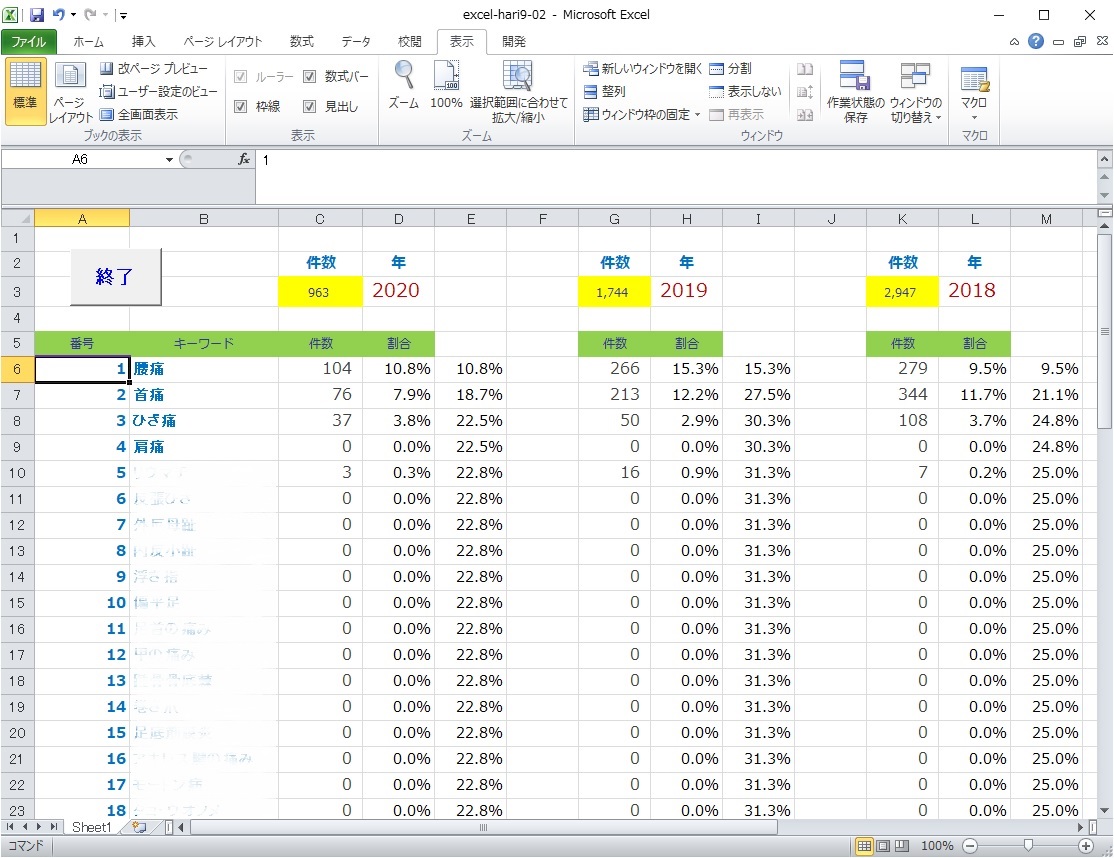Set zoom to 100% icon
The height and width of the screenshot is (858, 1114).
tap(446, 85)
